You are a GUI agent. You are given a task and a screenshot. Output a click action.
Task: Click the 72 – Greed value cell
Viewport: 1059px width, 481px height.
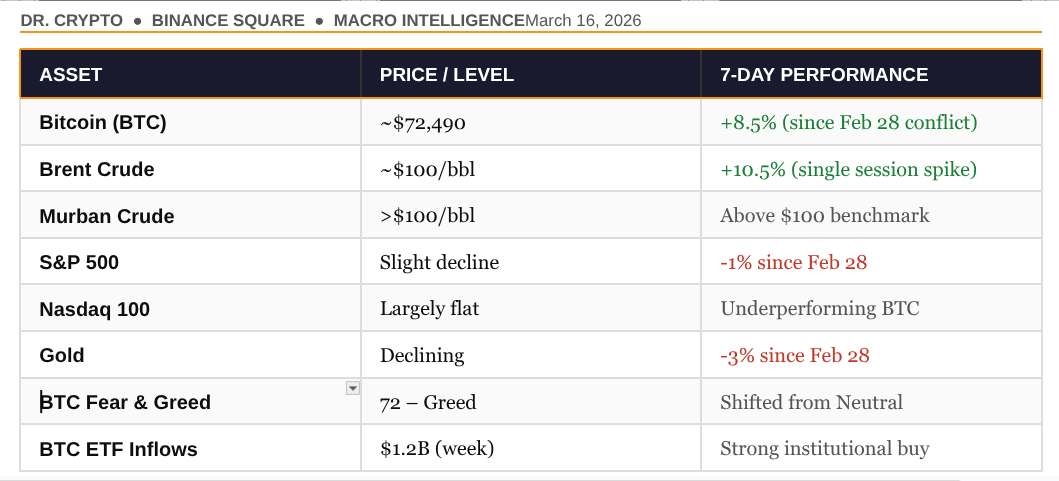(428, 403)
